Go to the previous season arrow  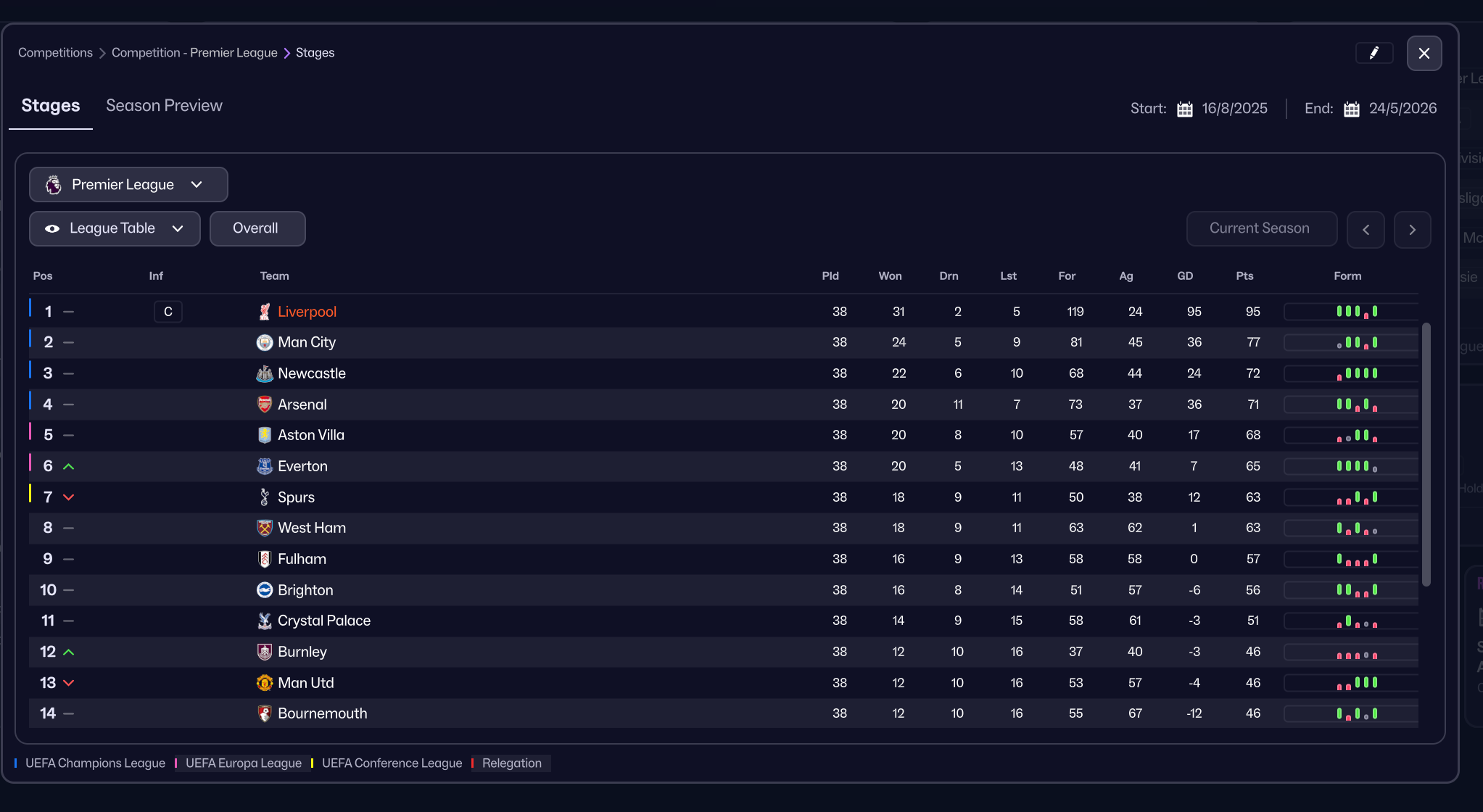1366,230
